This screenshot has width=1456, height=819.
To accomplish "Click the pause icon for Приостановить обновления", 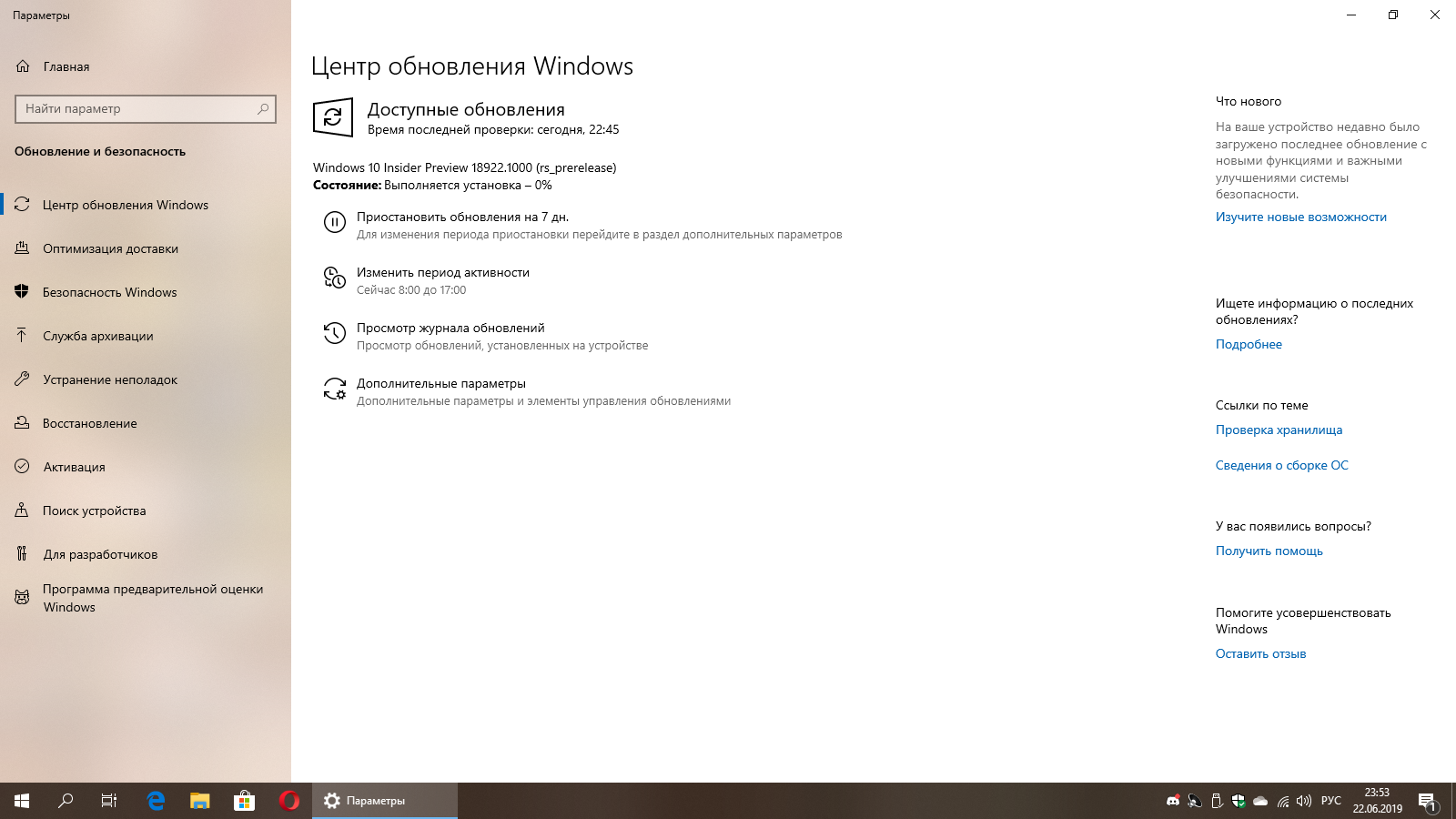I will [335, 222].
